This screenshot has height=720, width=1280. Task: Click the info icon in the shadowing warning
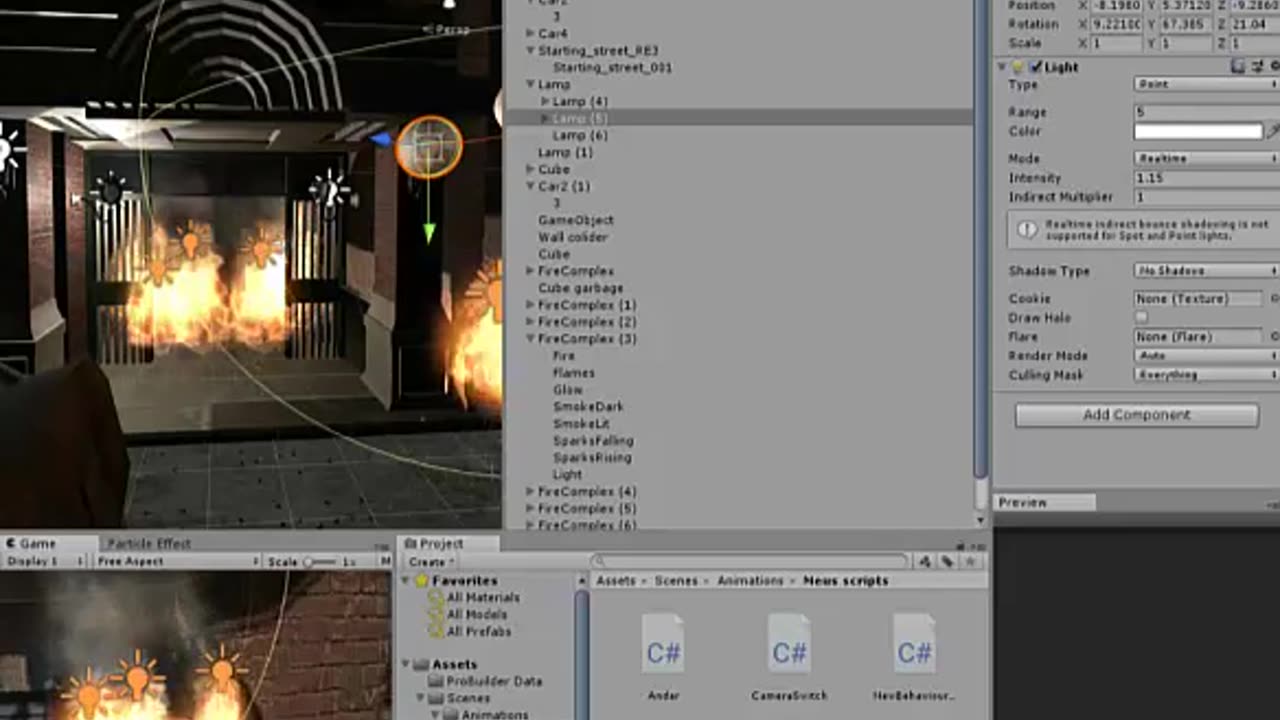coord(1027,230)
